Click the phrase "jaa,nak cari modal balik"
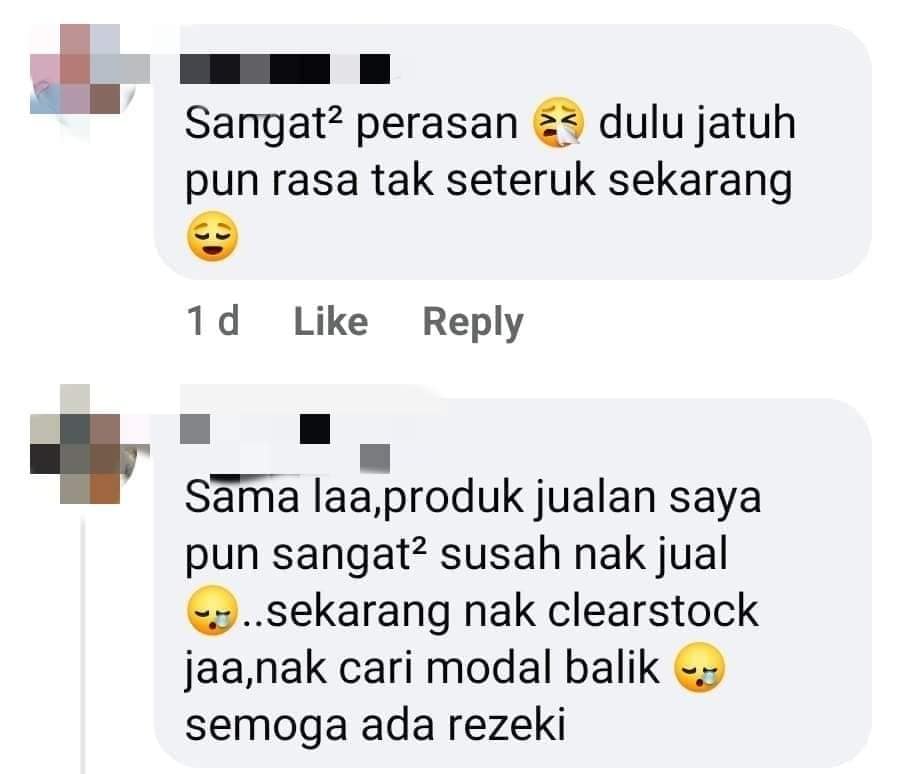 (421, 669)
